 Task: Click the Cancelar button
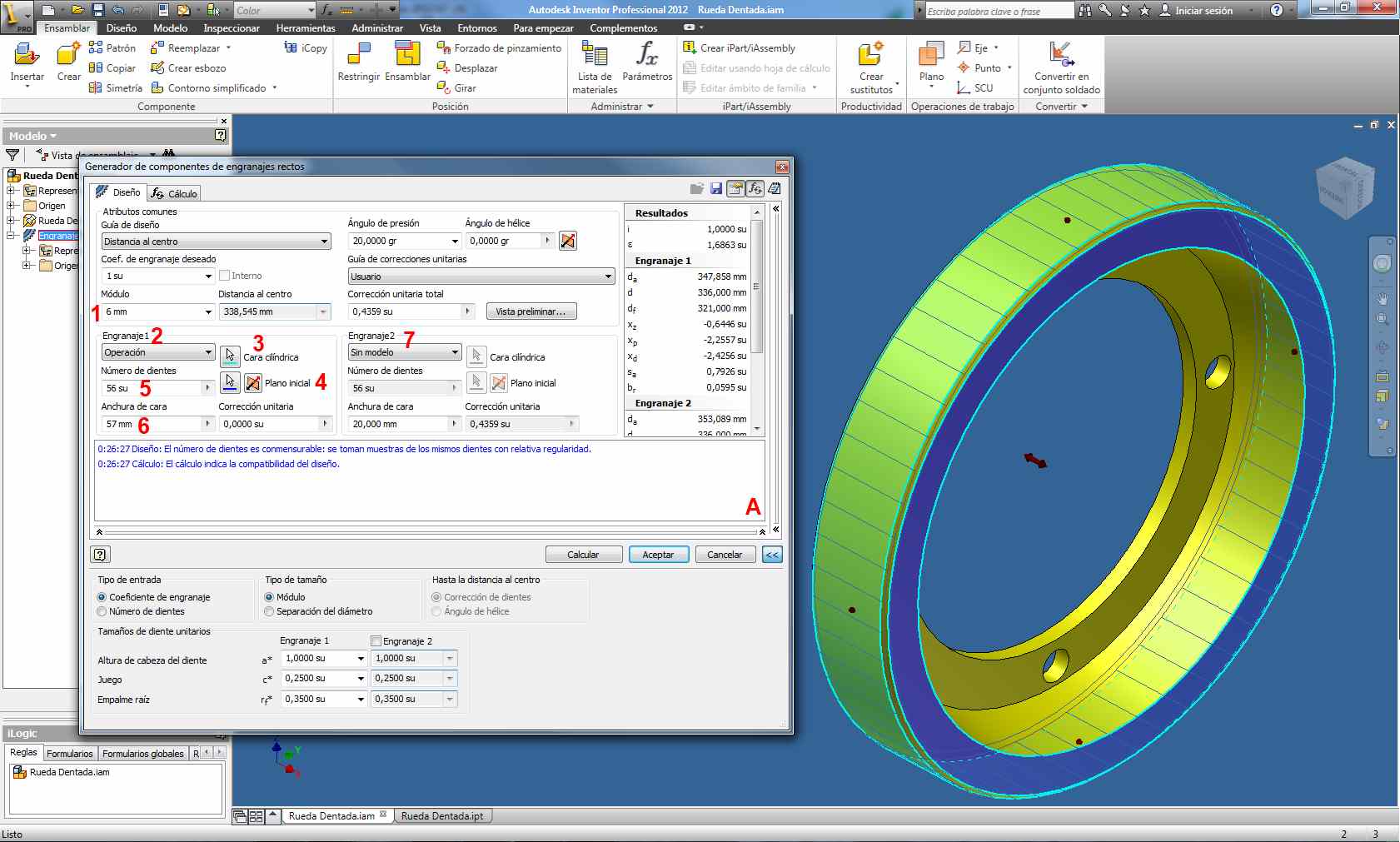click(725, 555)
